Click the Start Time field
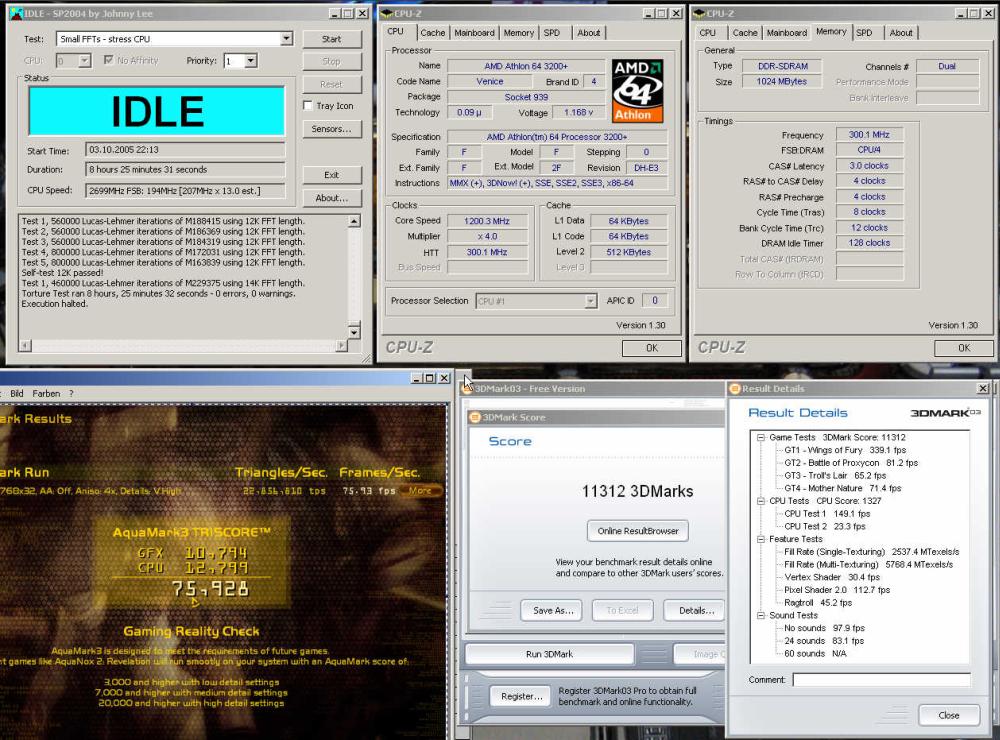This screenshot has height=740, width=1000. click(x=185, y=150)
